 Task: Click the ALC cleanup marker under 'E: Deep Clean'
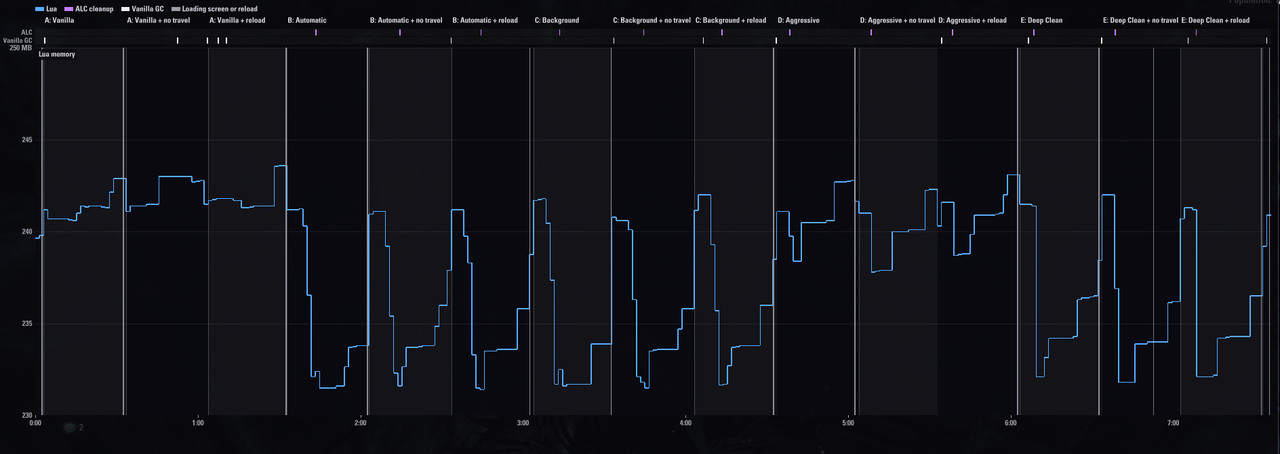(x=1034, y=33)
